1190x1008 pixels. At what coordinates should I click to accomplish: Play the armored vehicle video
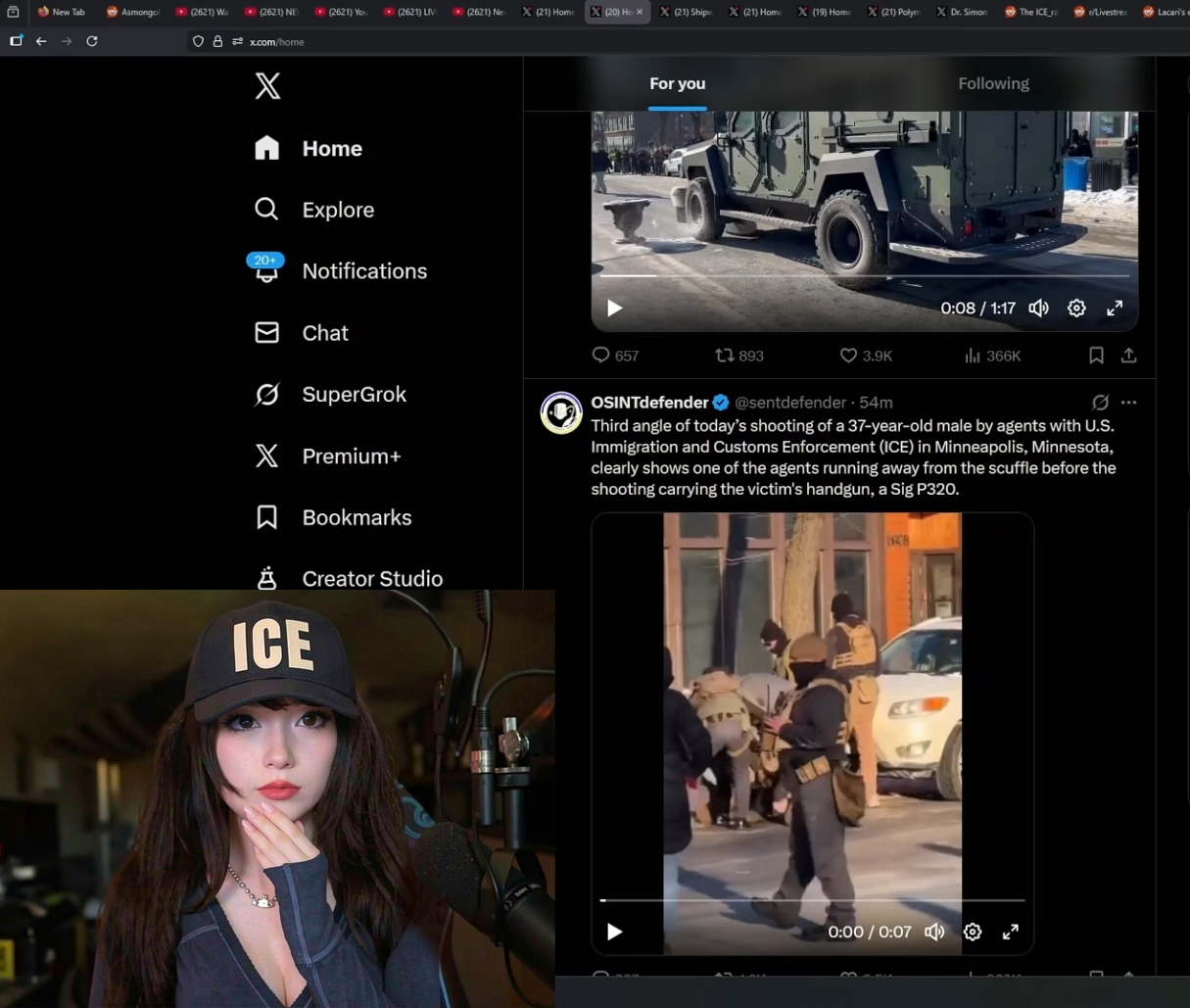click(x=614, y=309)
